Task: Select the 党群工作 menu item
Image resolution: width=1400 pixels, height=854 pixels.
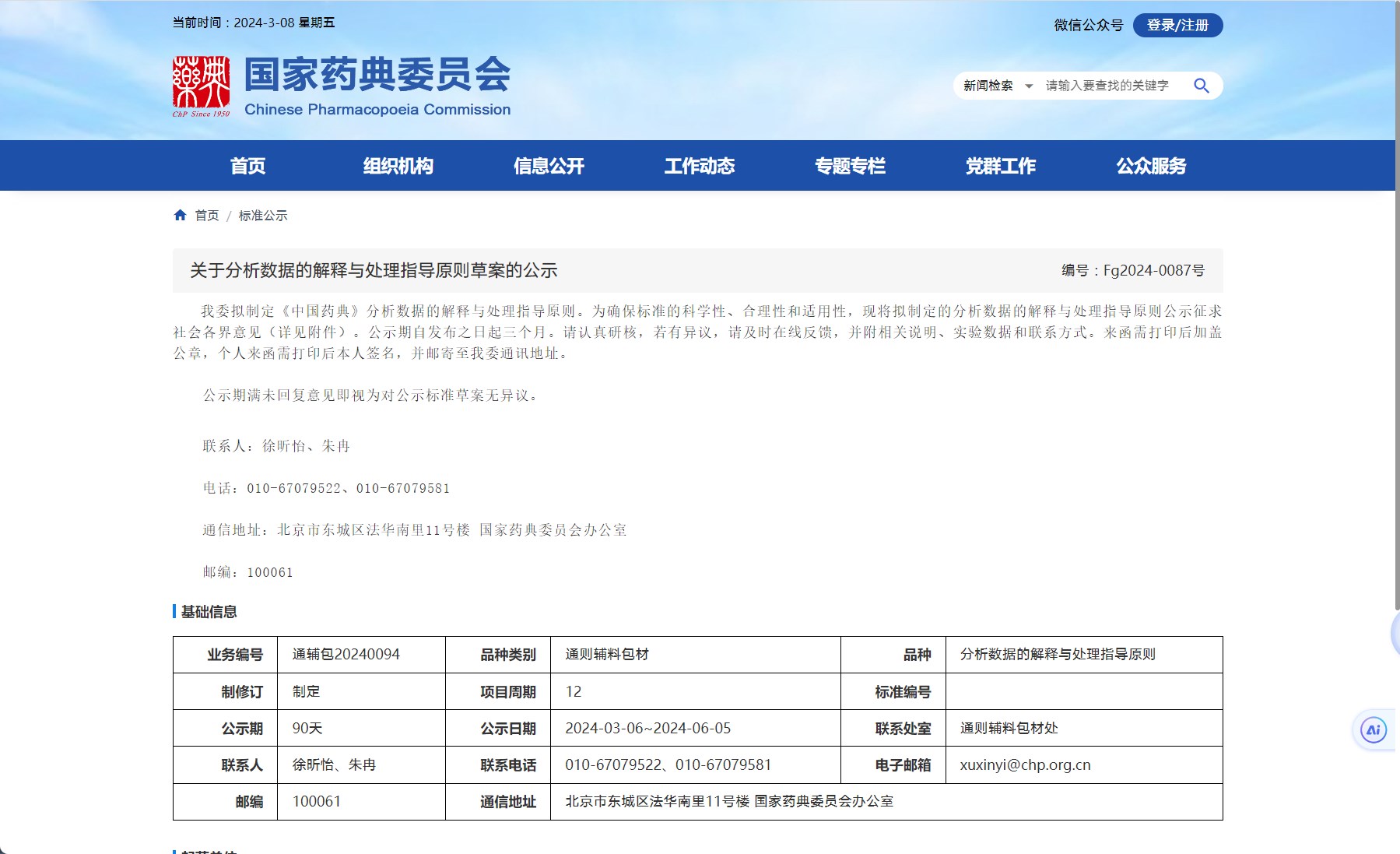Action: 1000,166
